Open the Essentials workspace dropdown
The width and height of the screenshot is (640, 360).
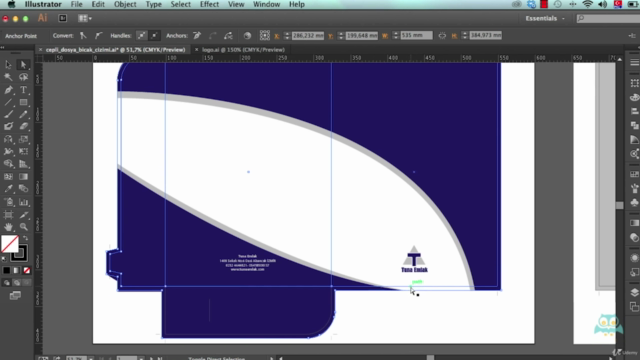coord(545,18)
